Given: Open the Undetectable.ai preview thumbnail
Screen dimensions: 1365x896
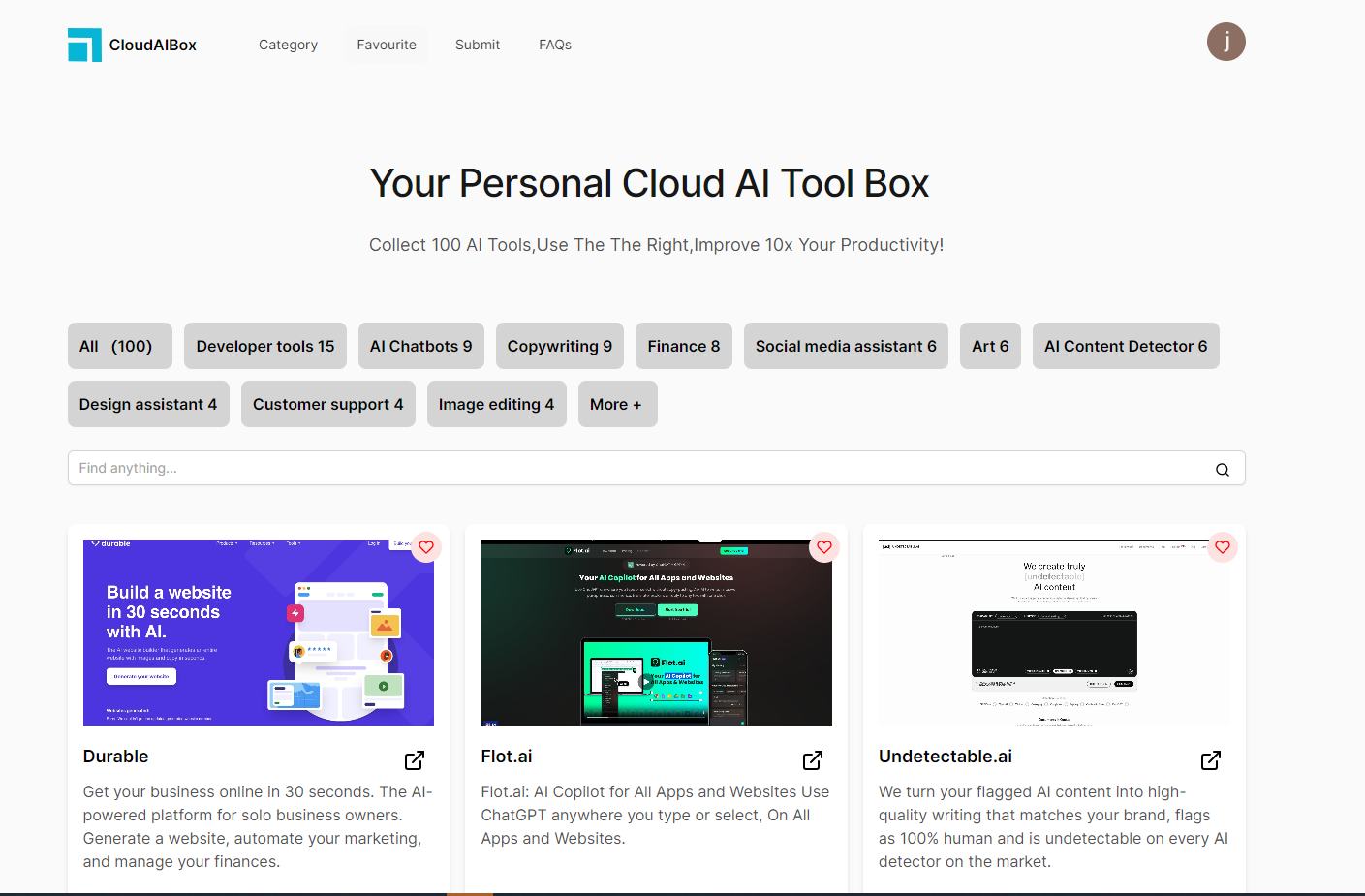Looking at the screenshot, I should (x=1054, y=633).
